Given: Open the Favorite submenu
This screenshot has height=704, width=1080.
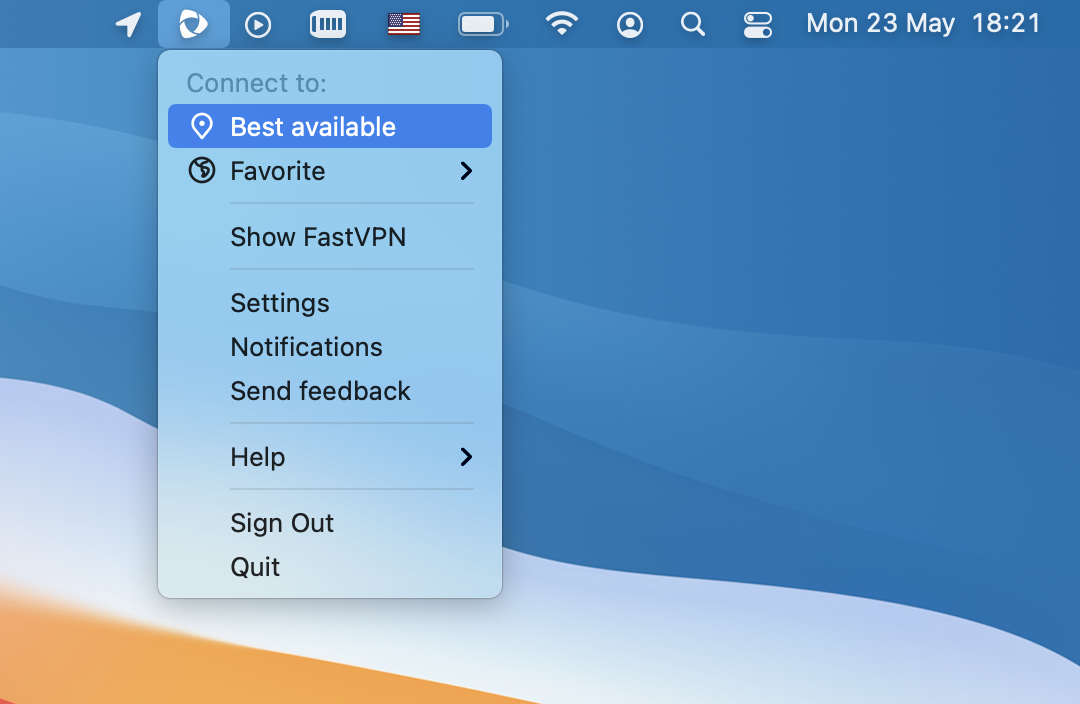Looking at the screenshot, I should tap(330, 171).
